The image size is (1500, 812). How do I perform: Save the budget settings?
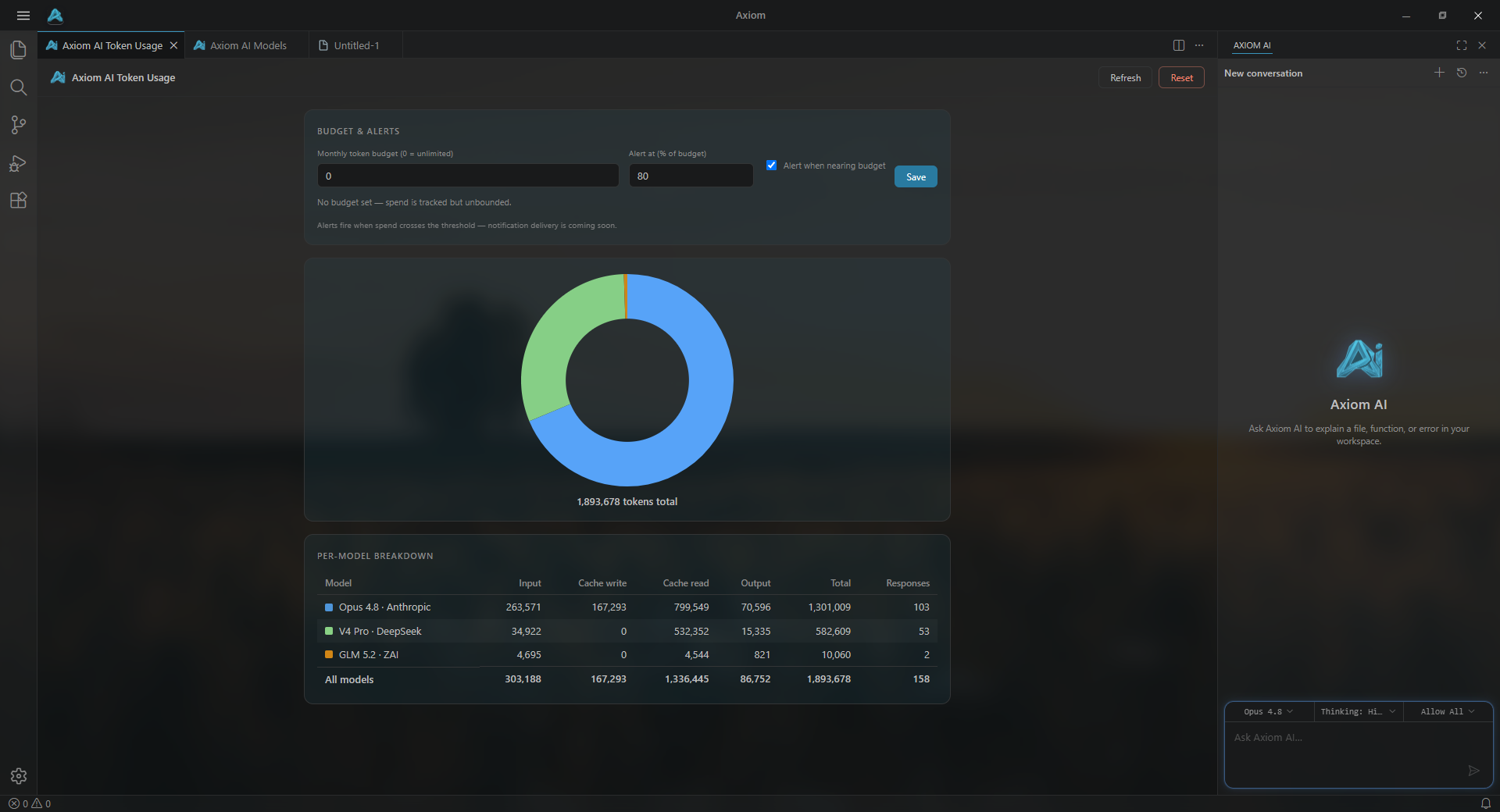[x=916, y=176]
